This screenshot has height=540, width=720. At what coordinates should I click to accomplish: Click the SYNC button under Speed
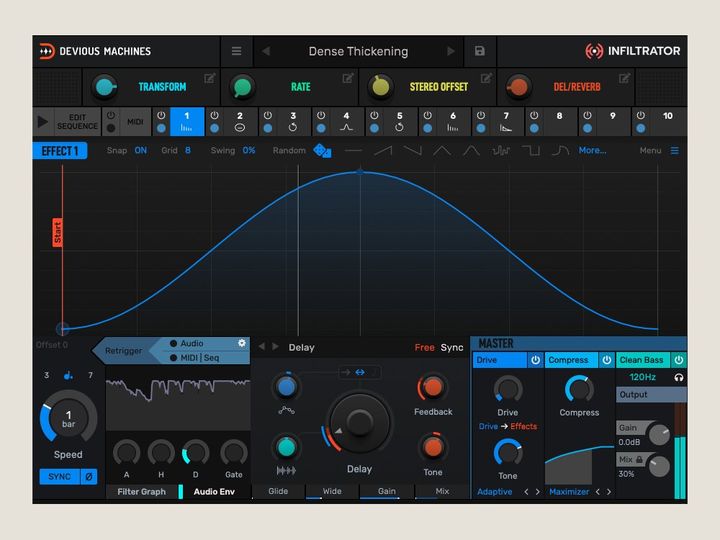(x=60, y=477)
